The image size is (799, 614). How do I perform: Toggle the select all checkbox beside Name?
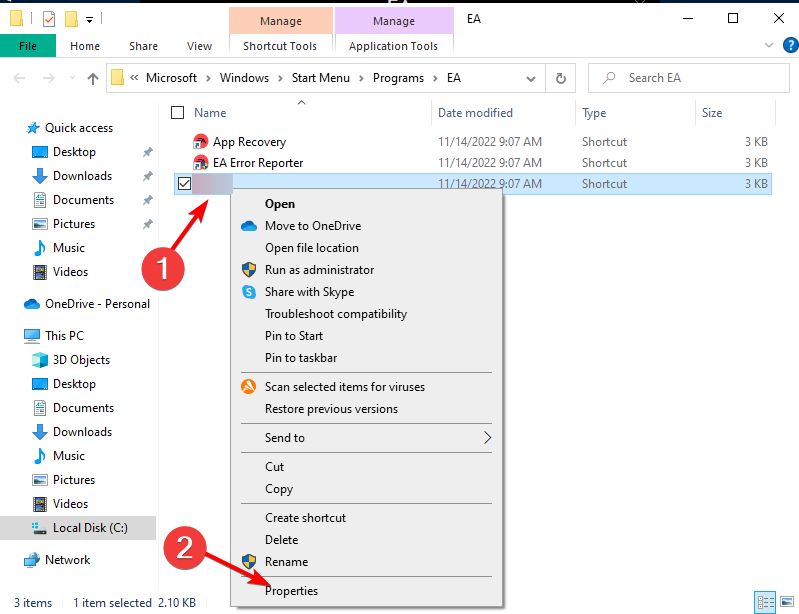click(177, 113)
